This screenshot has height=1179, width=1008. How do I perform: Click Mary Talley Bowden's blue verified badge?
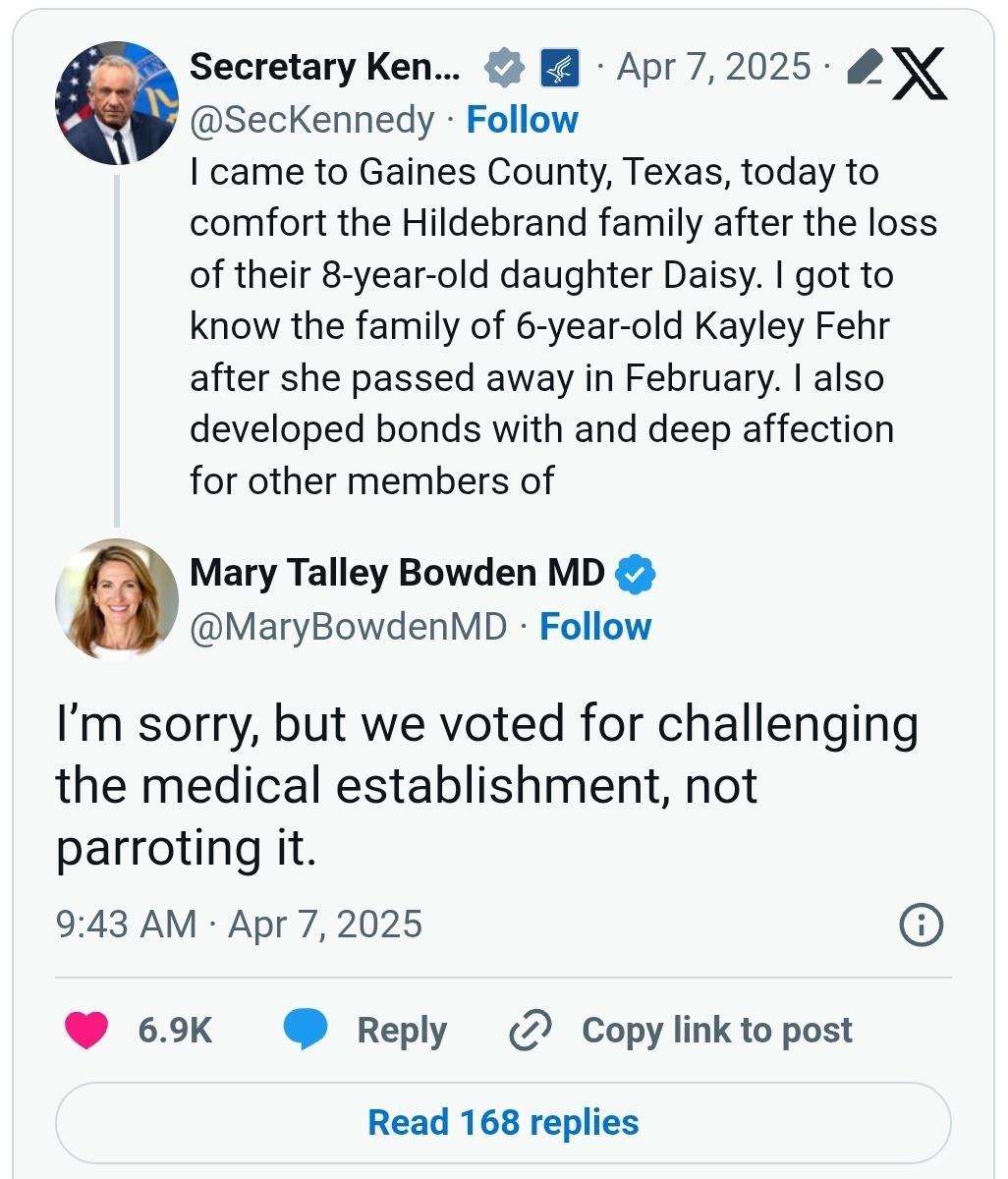[x=636, y=575]
